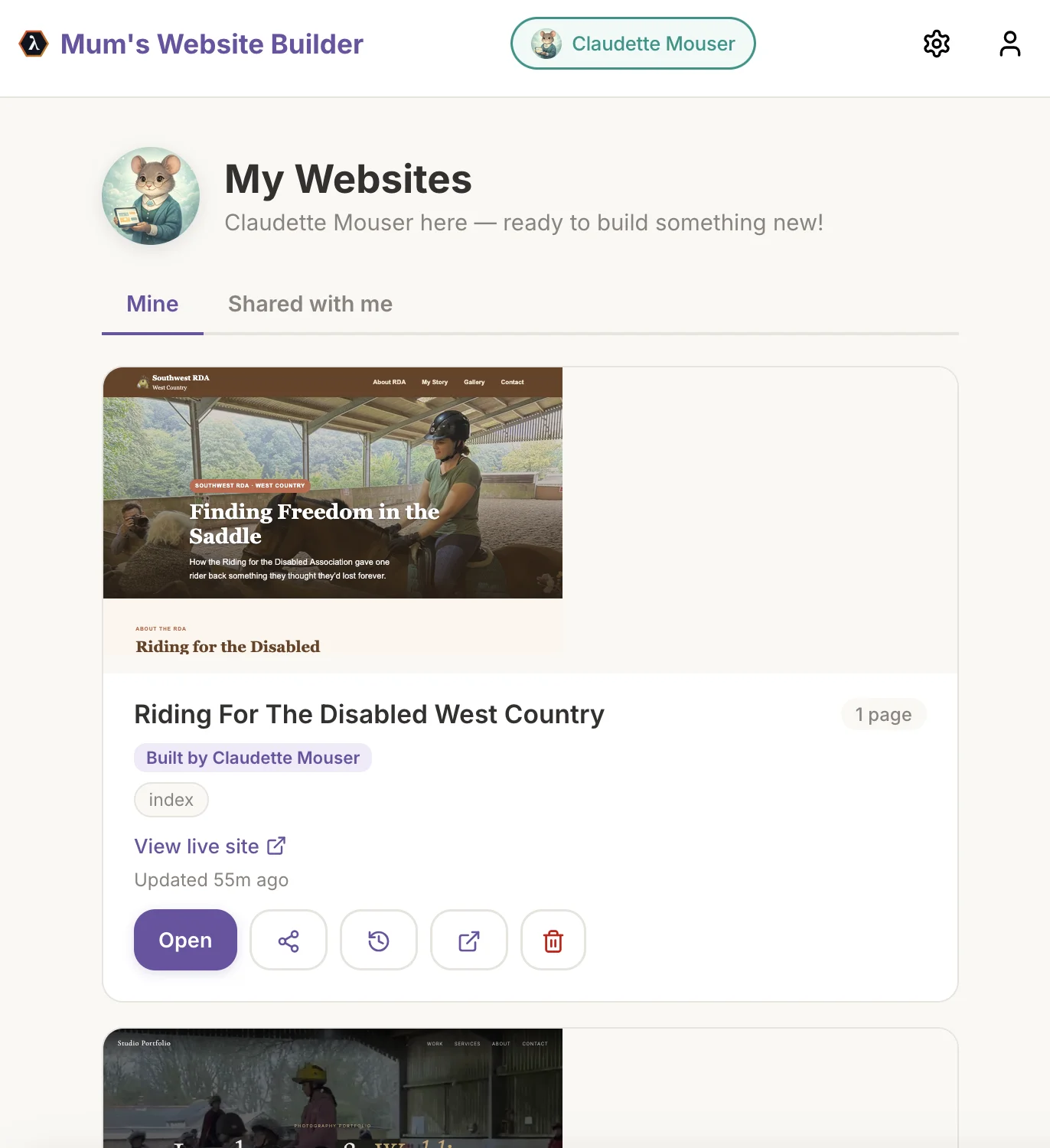1050x1148 pixels.
Task: Click the index page tag
Action: click(x=171, y=800)
